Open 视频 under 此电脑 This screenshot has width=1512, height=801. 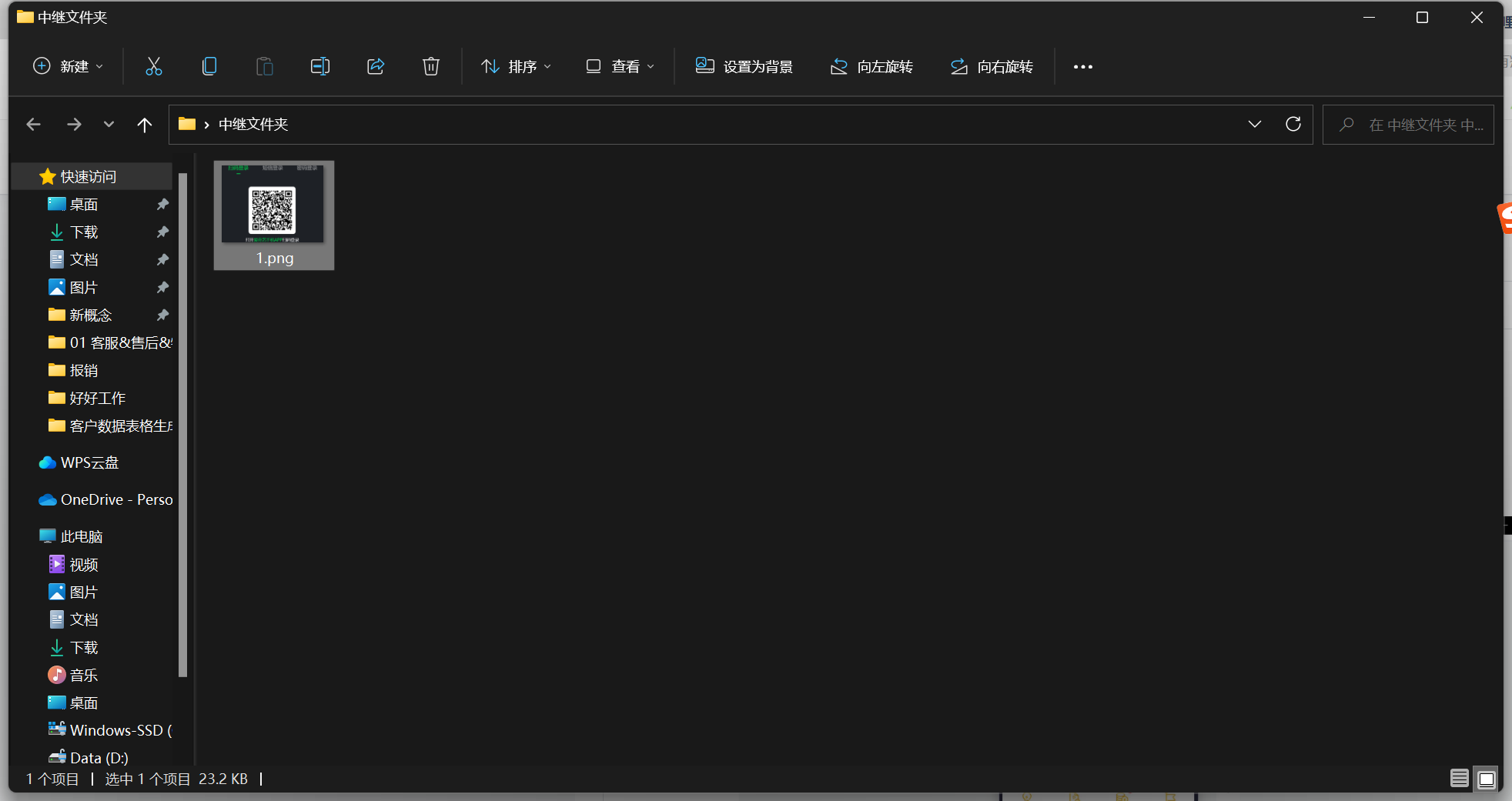tap(84, 565)
